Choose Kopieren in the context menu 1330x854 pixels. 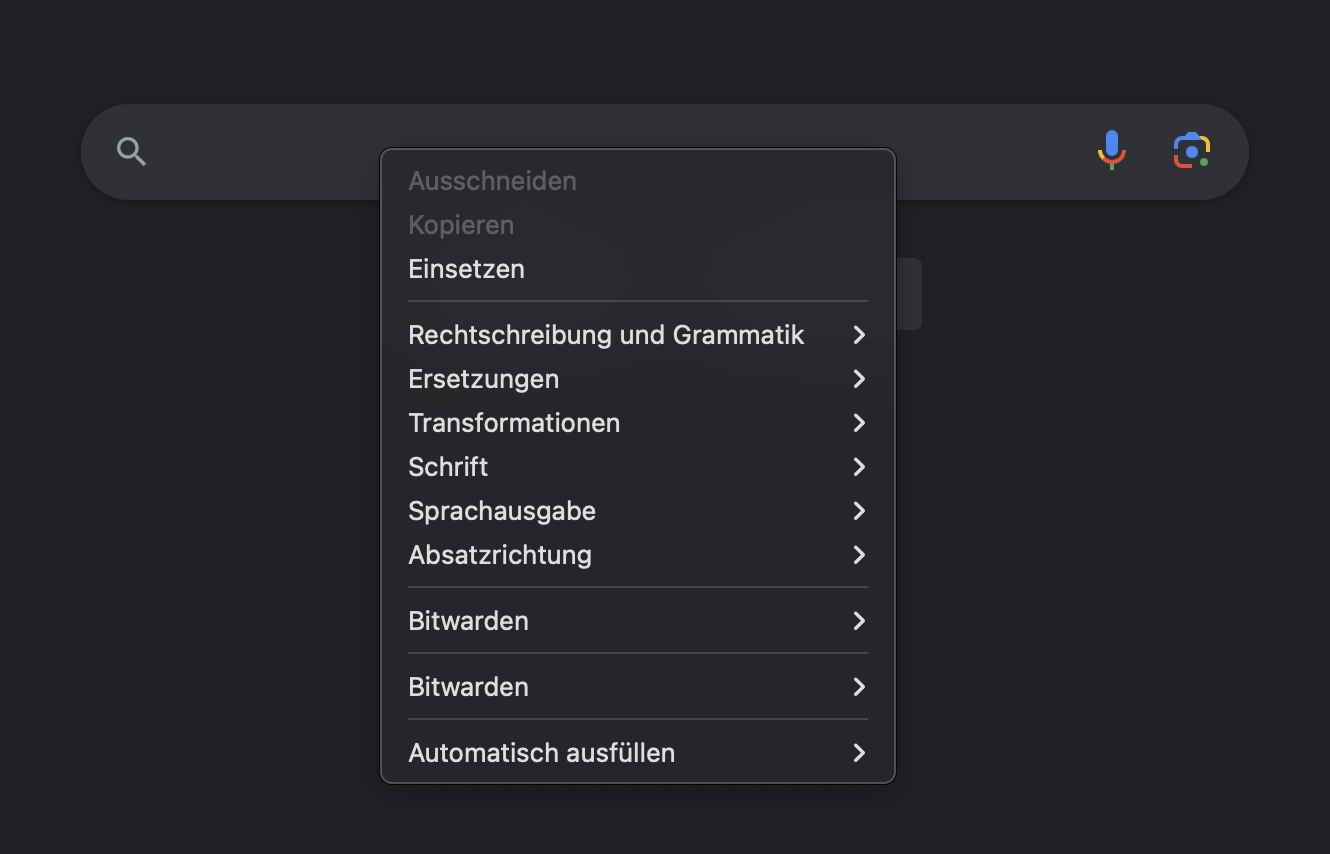pyautogui.click(x=461, y=225)
